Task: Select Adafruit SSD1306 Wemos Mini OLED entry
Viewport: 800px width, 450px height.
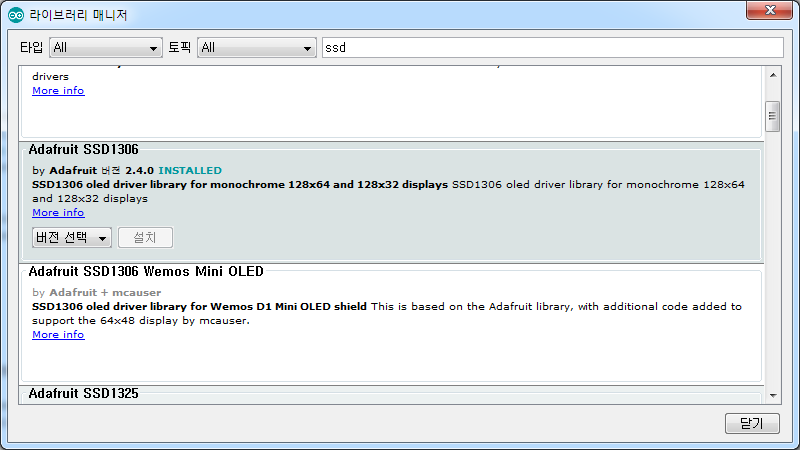Action: pyautogui.click(x=146, y=271)
